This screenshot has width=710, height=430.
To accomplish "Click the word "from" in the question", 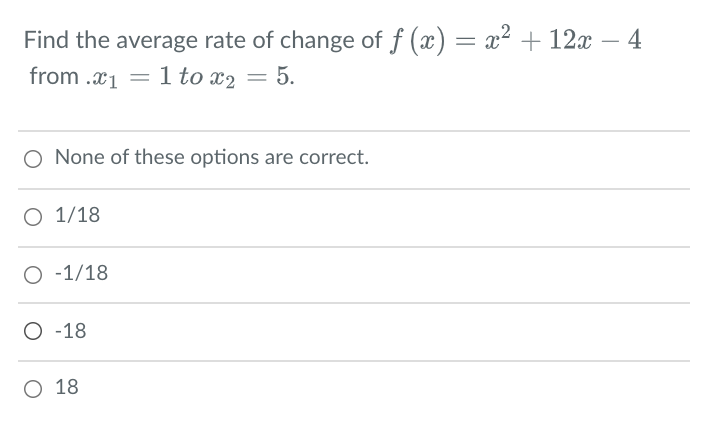I will point(54,76).
